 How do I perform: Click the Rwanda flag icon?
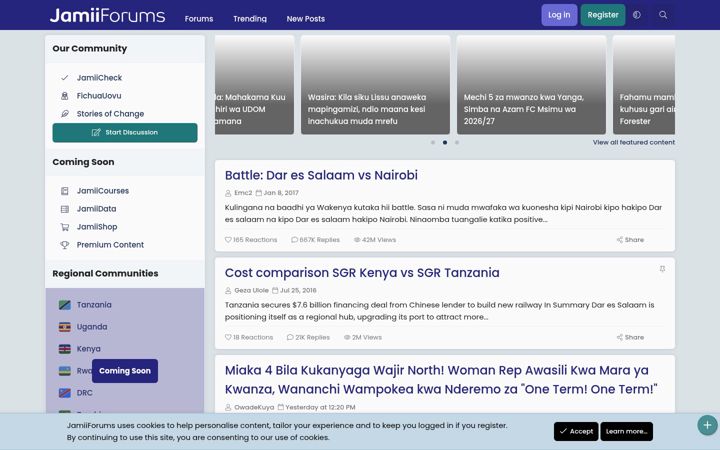[x=65, y=371]
